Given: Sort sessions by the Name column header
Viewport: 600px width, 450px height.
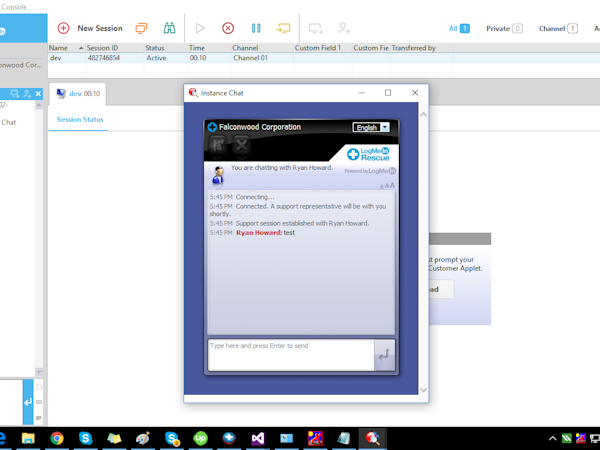Looking at the screenshot, I should [x=66, y=48].
